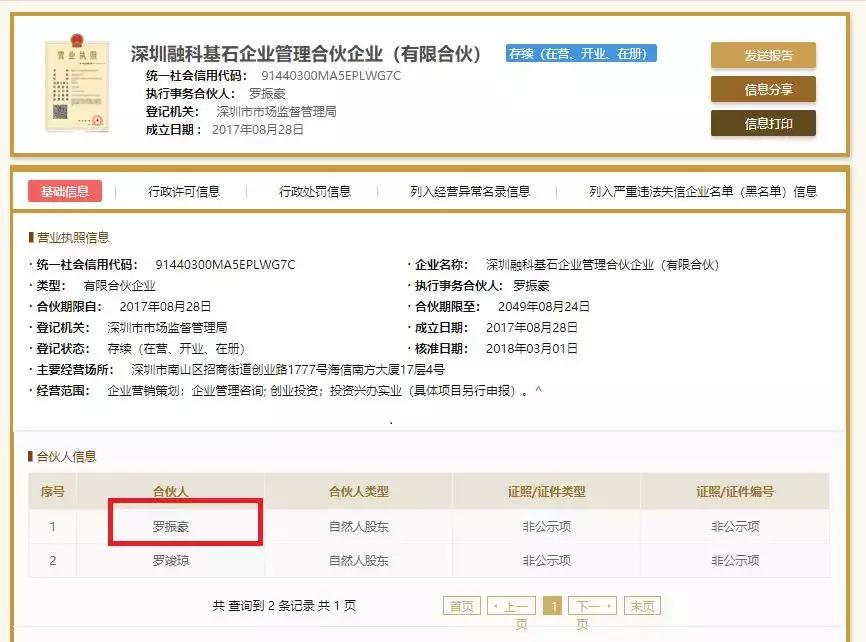This screenshot has width=866, height=642.
Task: Switch to 列入经营异常名录信息 tab
Action: pos(468,190)
